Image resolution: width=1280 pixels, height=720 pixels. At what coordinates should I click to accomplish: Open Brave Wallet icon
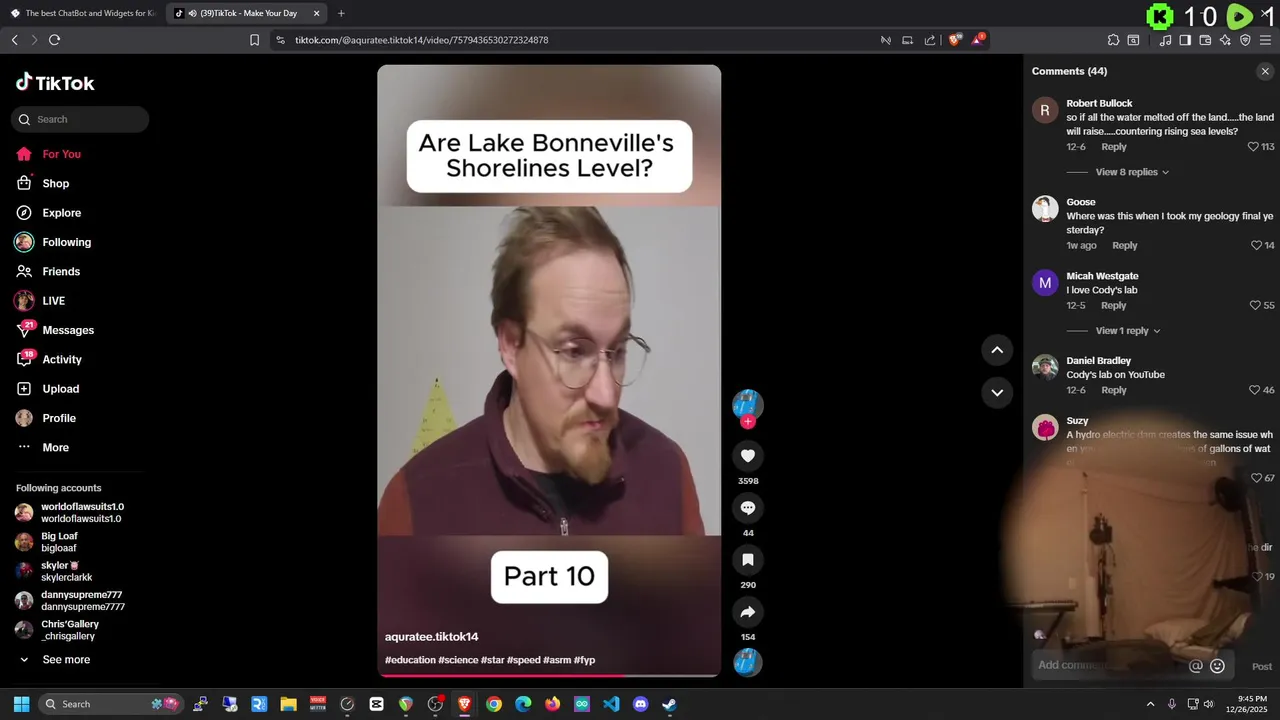(x=1205, y=40)
